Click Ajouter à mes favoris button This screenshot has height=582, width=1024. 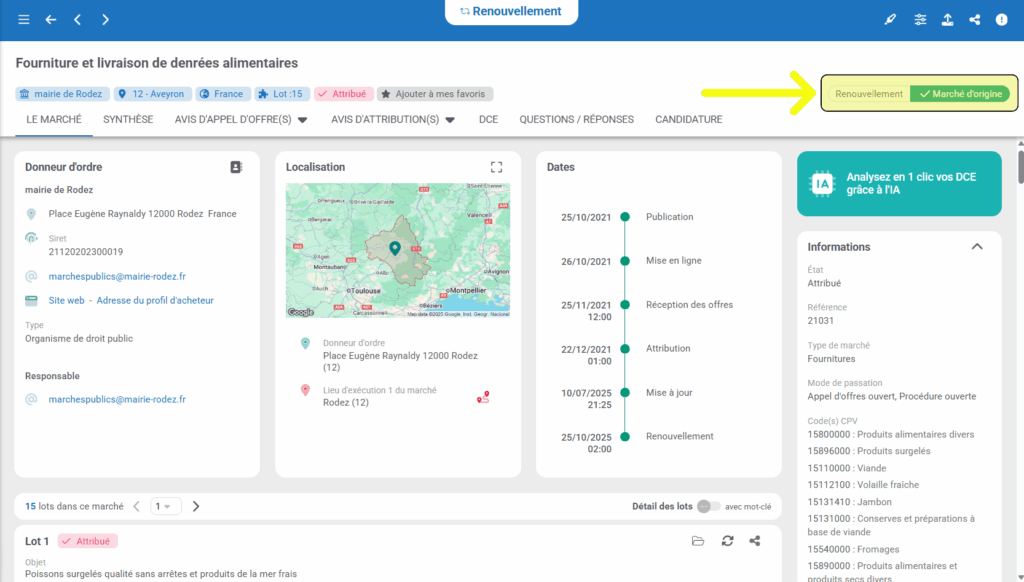(x=435, y=94)
